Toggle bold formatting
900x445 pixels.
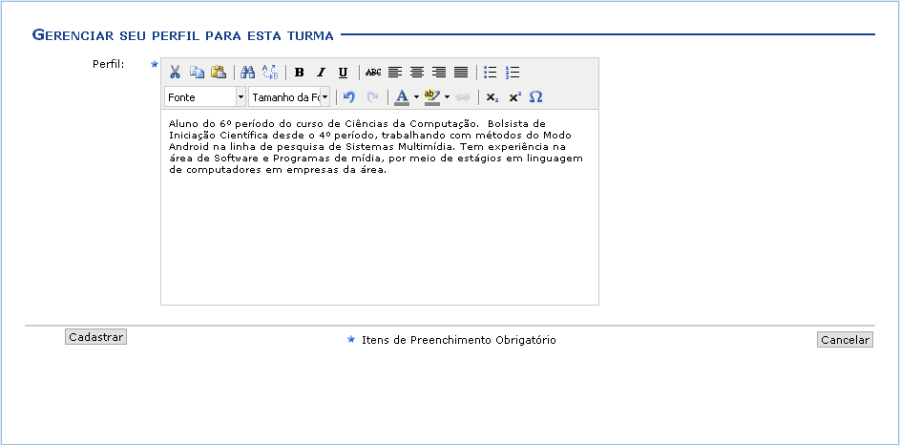(299, 72)
